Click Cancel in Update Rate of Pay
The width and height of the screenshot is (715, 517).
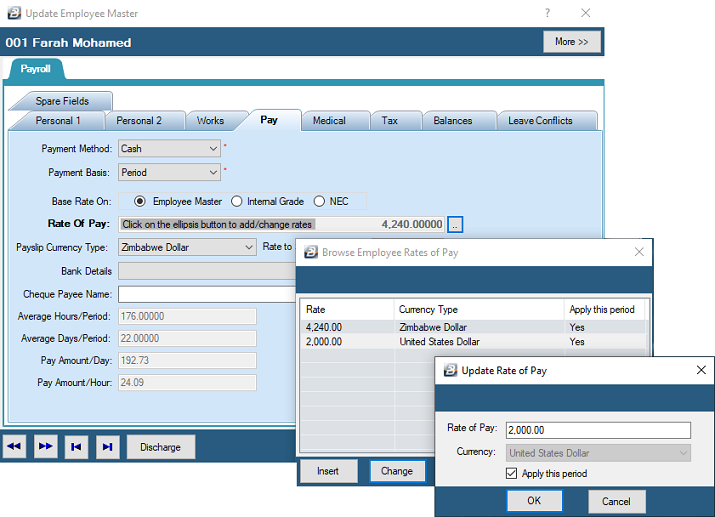(617, 501)
